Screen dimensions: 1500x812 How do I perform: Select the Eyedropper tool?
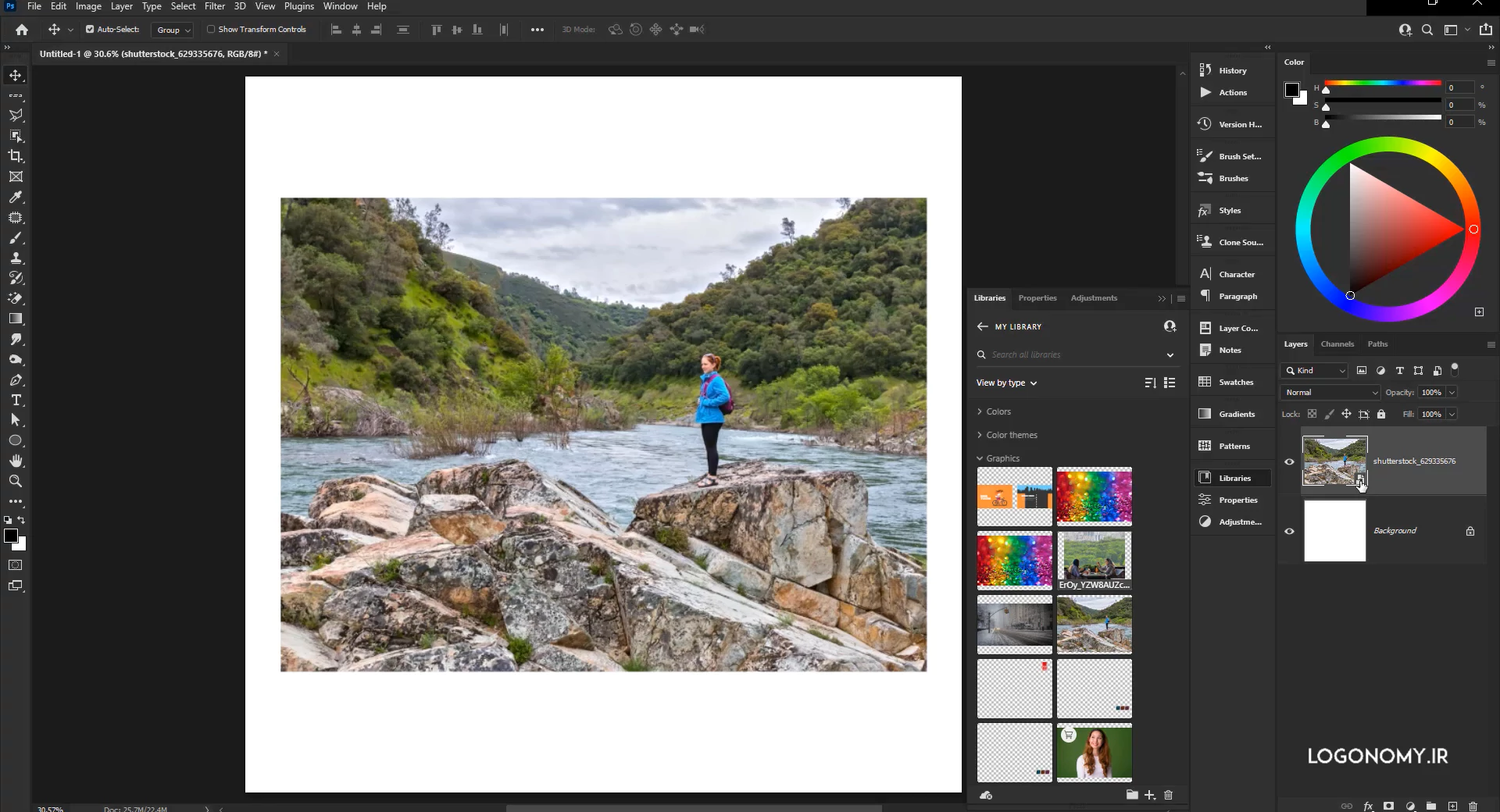pyautogui.click(x=16, y=198)
